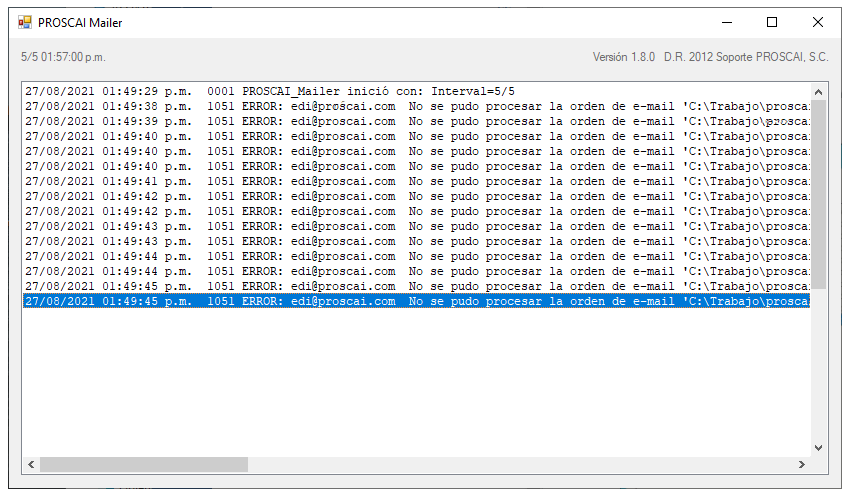Click the '5/5 01:57:00 p.m.' status label
The image size is (849, 498).
(x=63, y=57)
